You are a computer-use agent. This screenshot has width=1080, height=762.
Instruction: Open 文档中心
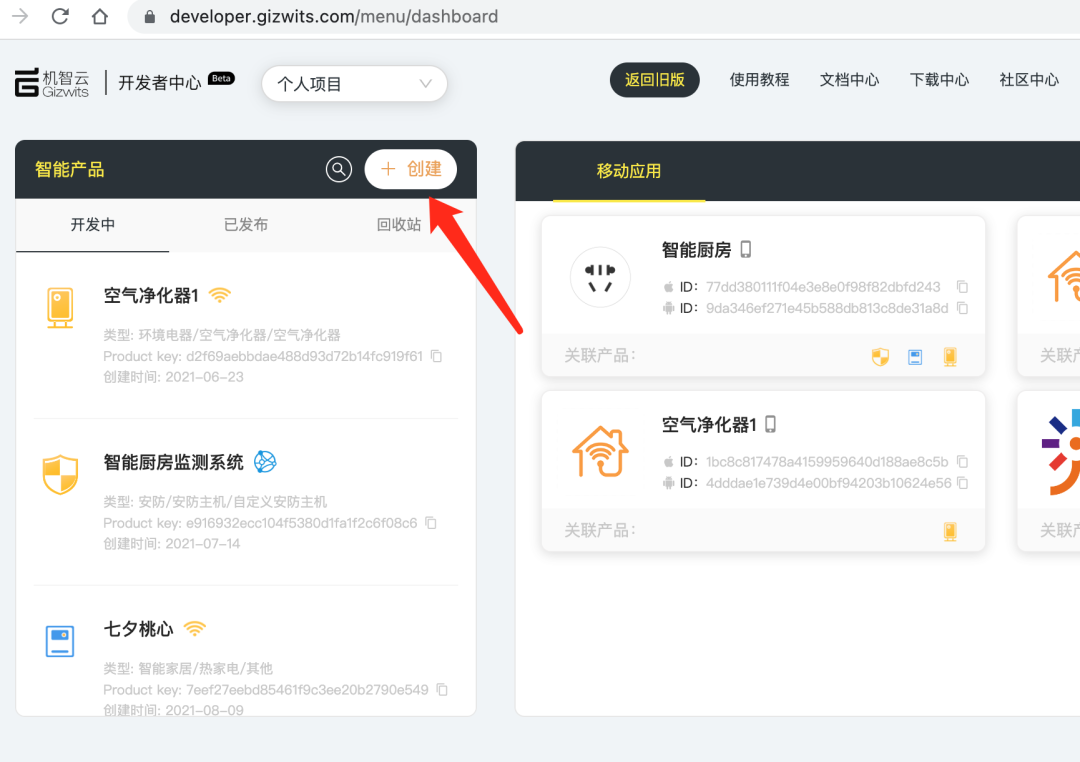tap(849, 80)
